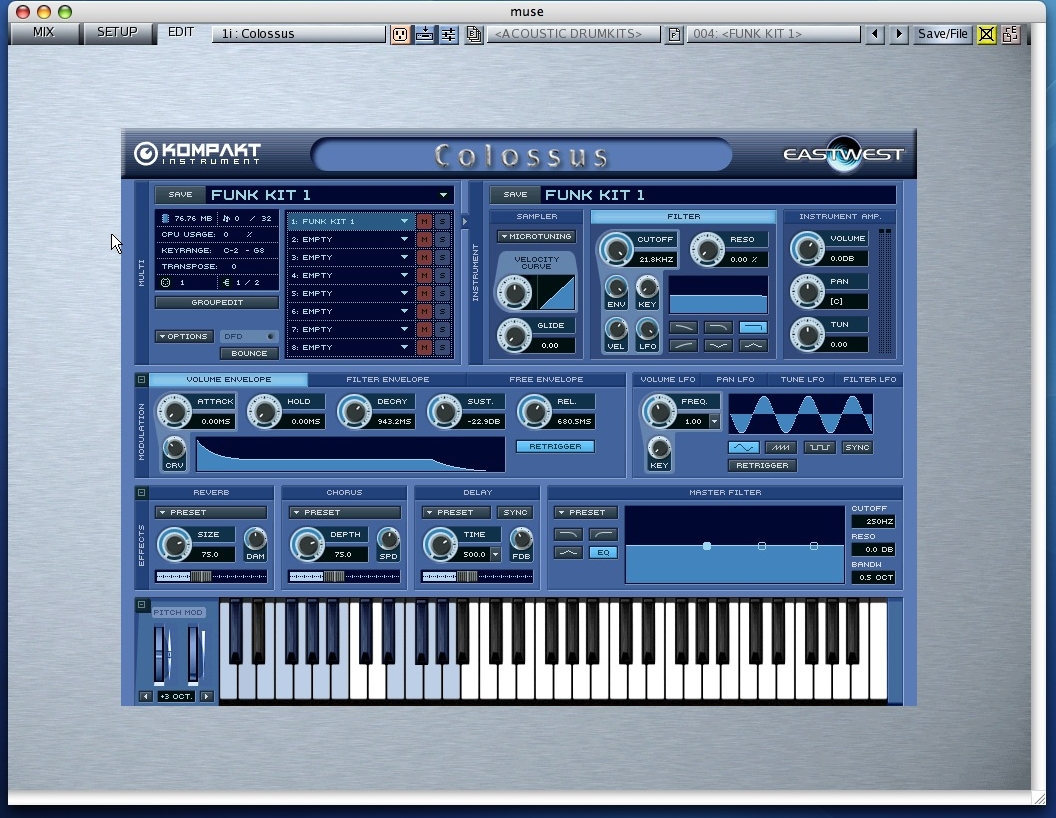Click the Reverb level slider
Screen dimensions: 1056x818
211,576
